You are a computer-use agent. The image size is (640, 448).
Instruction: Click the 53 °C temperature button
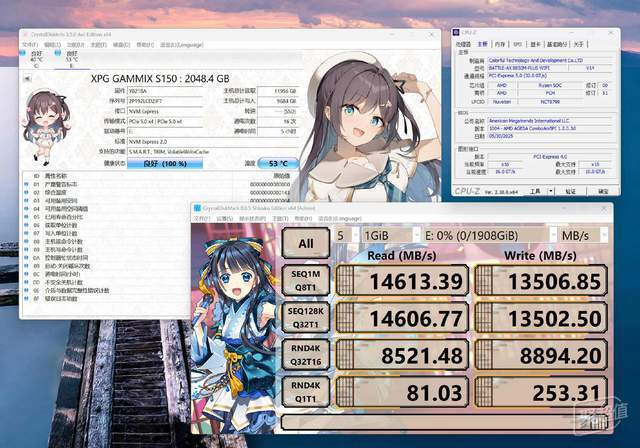[278, 164]
